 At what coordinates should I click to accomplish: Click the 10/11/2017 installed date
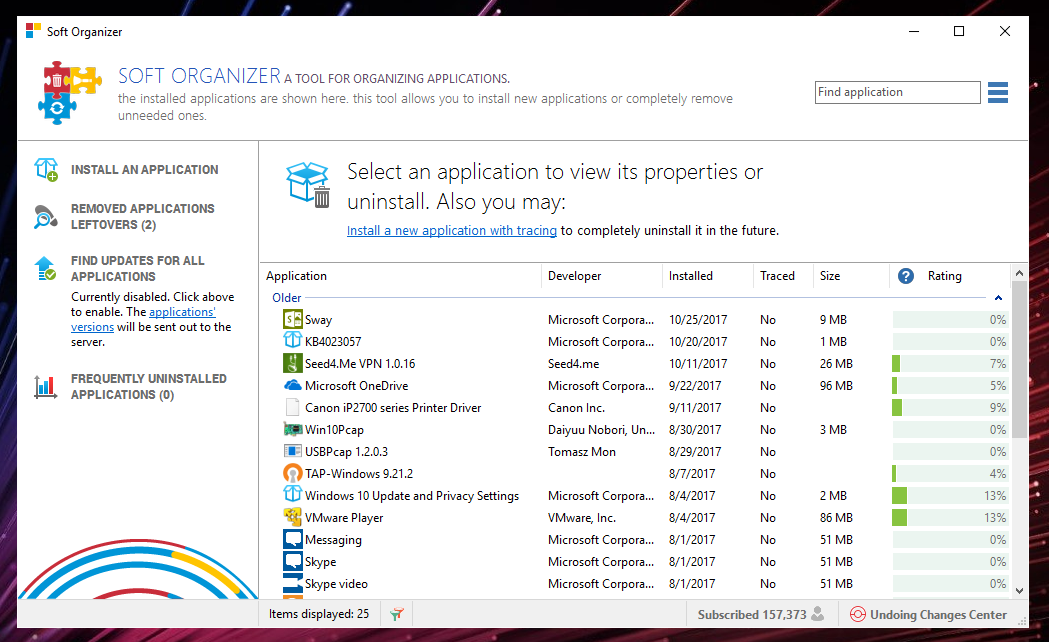[x=698, y=364]
